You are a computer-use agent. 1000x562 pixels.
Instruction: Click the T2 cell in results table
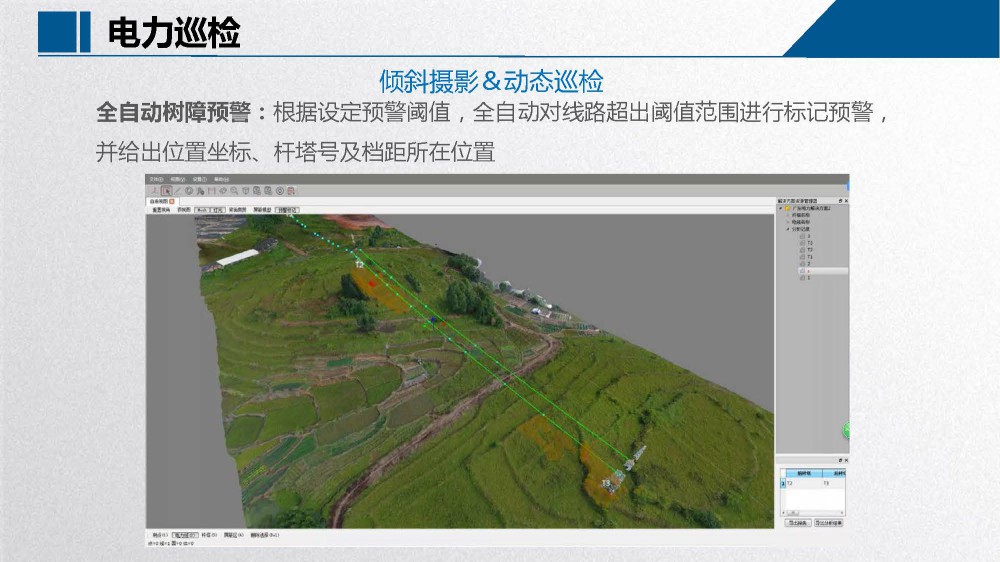pos(804,484)
